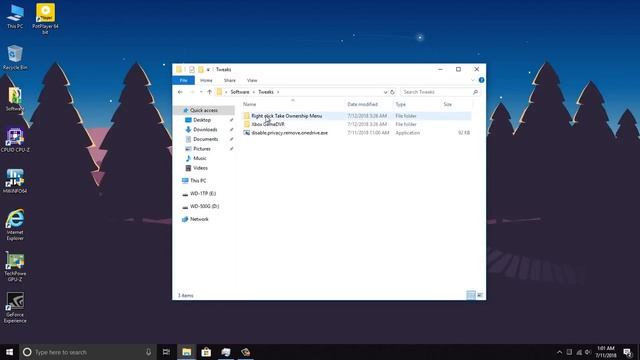This screenshot has width=640, height=360.
Task: Show hidden system tray icons
Action: click(559, 352)
